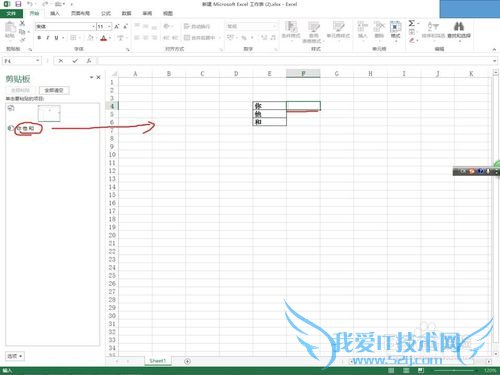Screen dimensions: 500x375
Task: Click Clear All button in clipboard pane
Action: coord(54,90)
